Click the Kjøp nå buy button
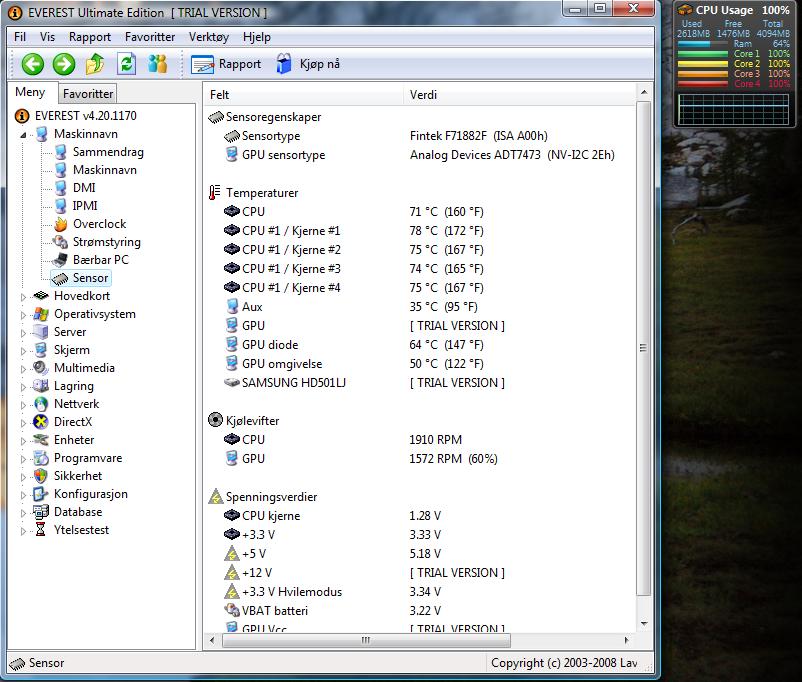The height and width of the screenshot is (682, 802). click(307, 64)
